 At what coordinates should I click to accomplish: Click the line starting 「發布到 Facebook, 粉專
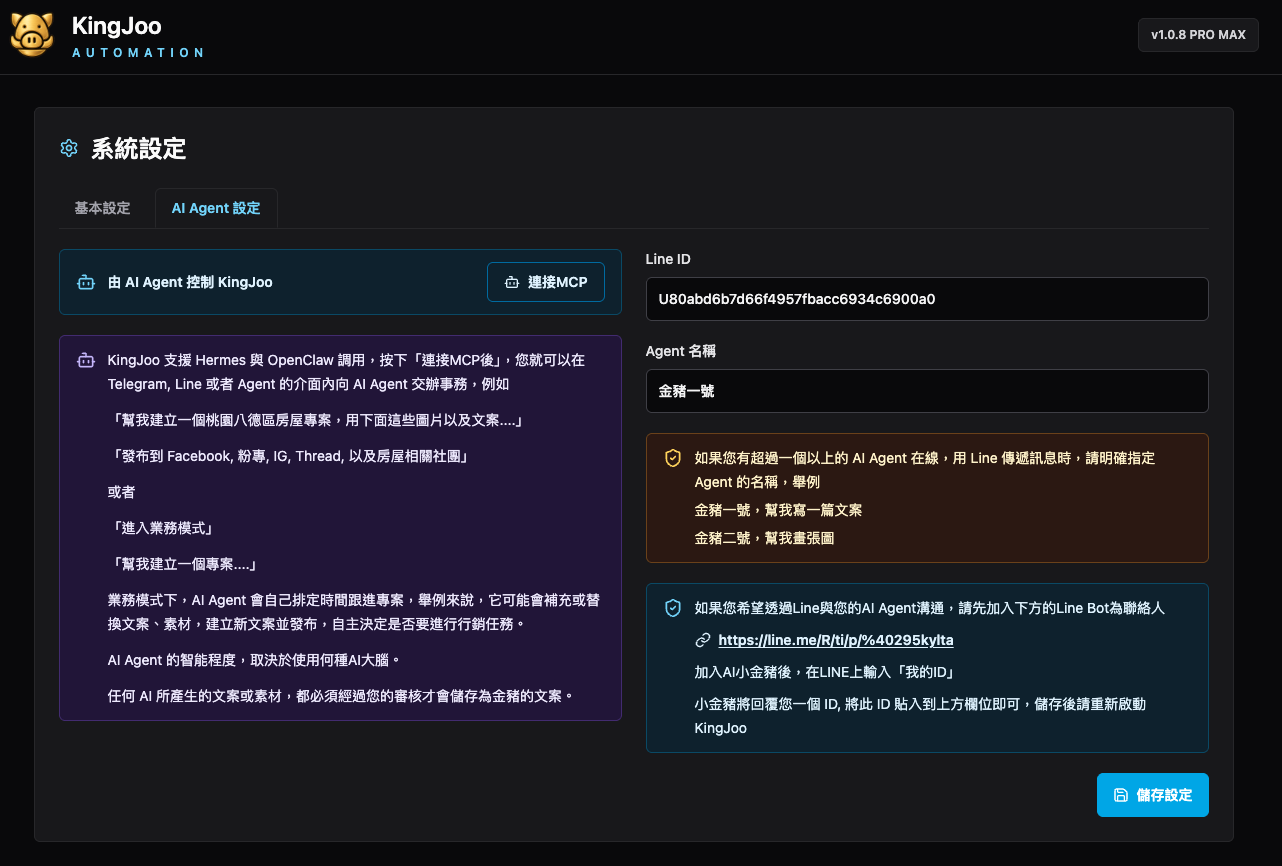288,456
